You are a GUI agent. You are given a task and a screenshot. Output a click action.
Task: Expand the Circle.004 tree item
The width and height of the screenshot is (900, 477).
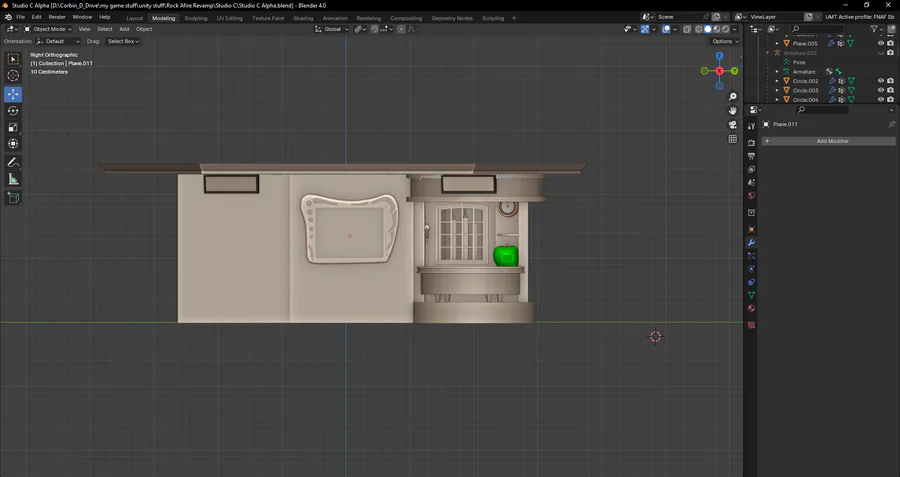tap(777, 100)
